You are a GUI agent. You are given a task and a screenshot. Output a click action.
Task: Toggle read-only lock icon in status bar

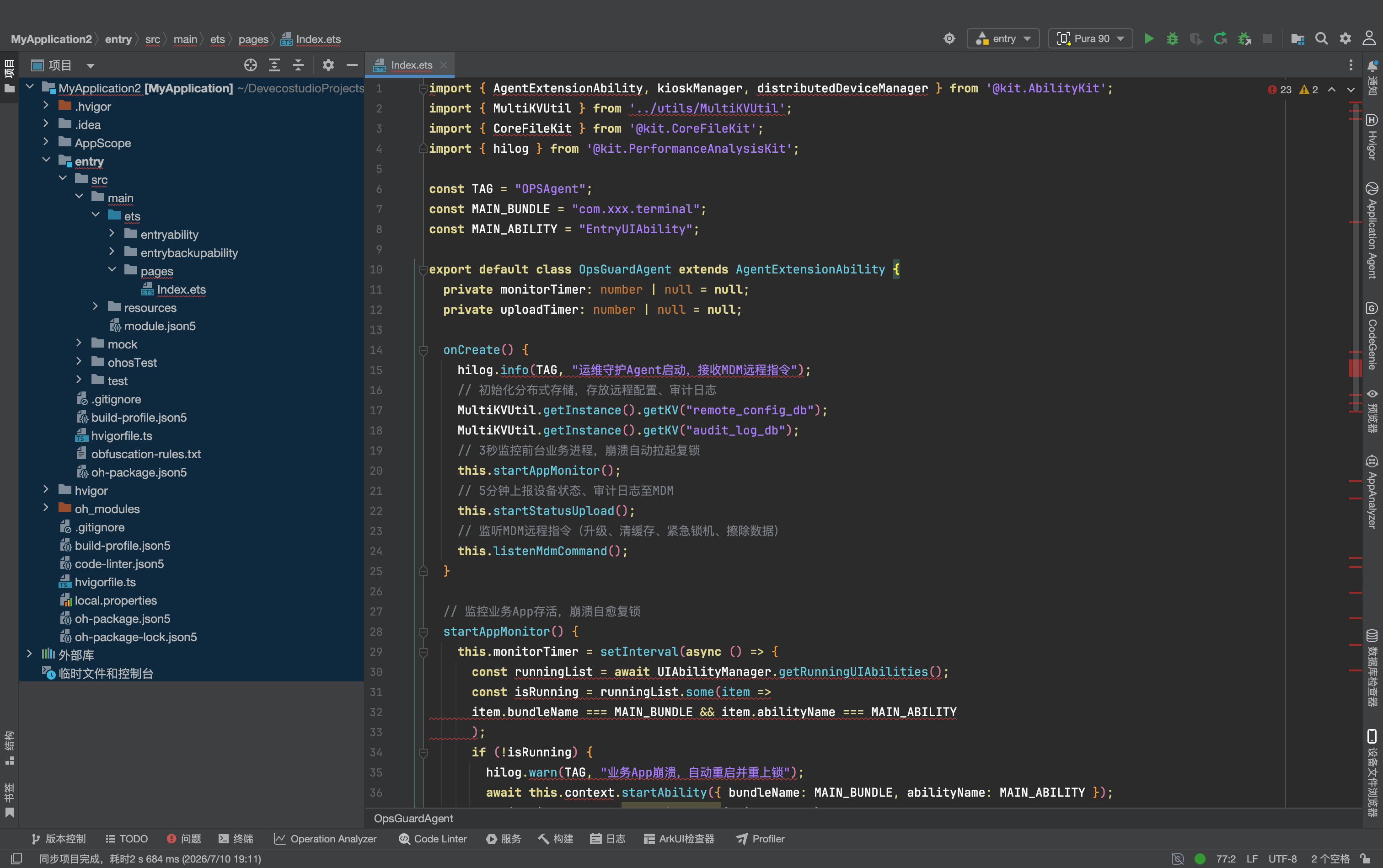tap(1366, 859)
